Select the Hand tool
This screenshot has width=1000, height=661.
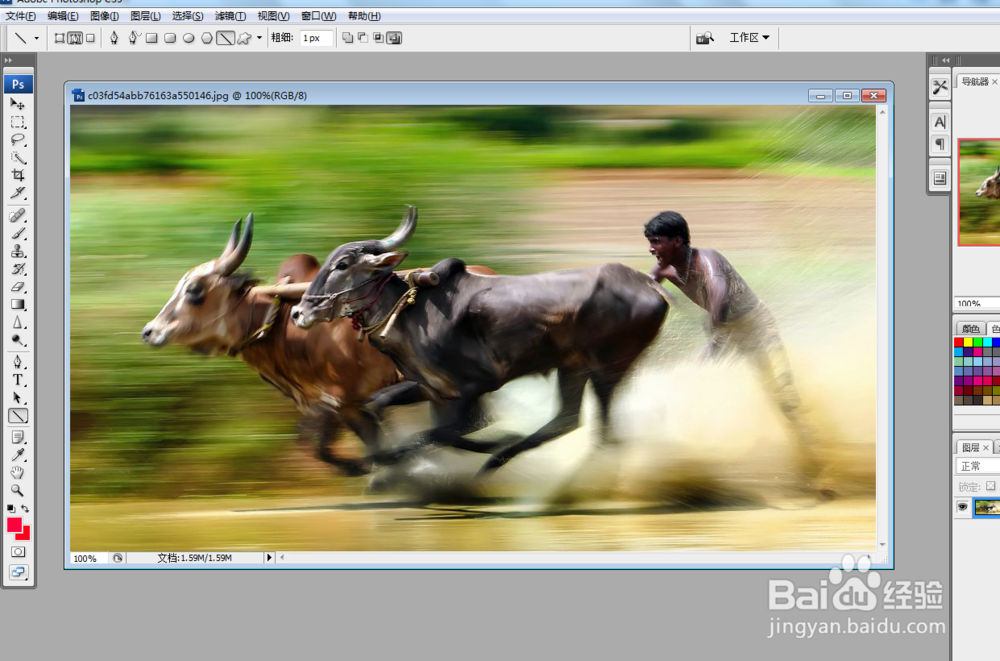18,473
